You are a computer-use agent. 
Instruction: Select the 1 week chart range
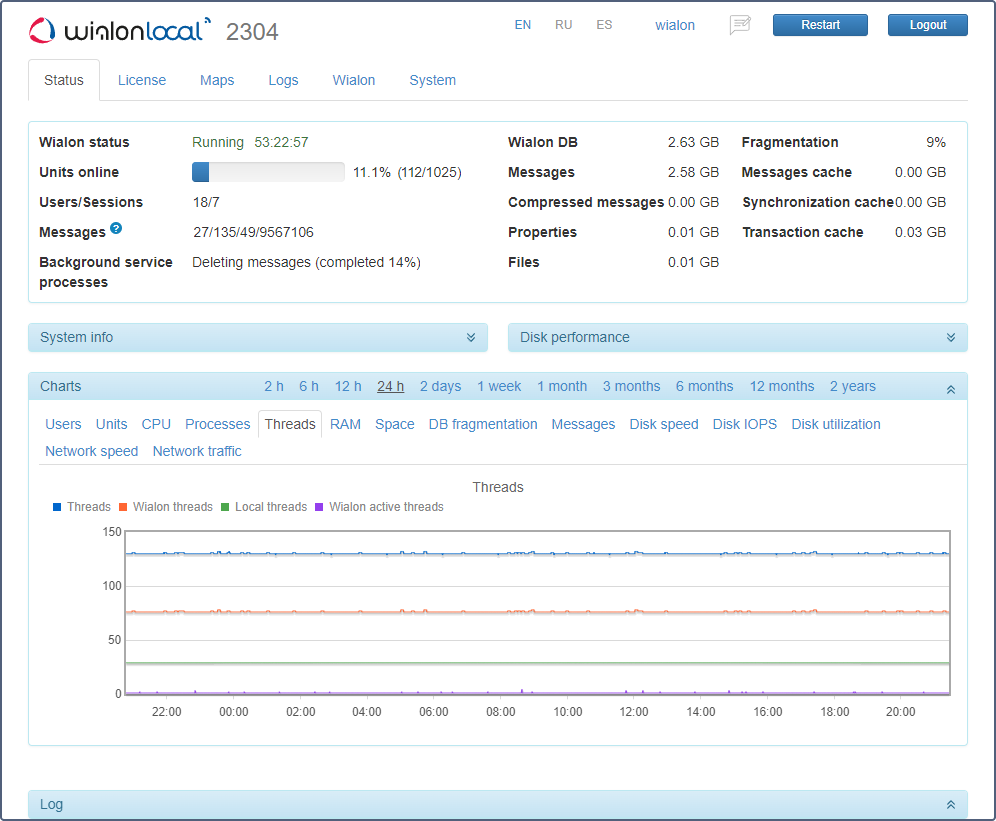tap(499, 386)
